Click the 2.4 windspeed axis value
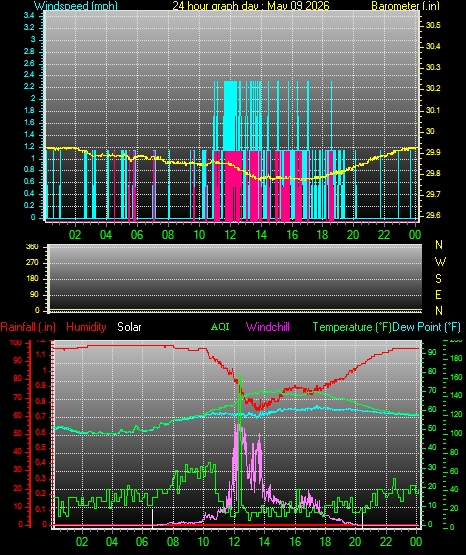The image size is (466, 555). (x=29, y=75)
